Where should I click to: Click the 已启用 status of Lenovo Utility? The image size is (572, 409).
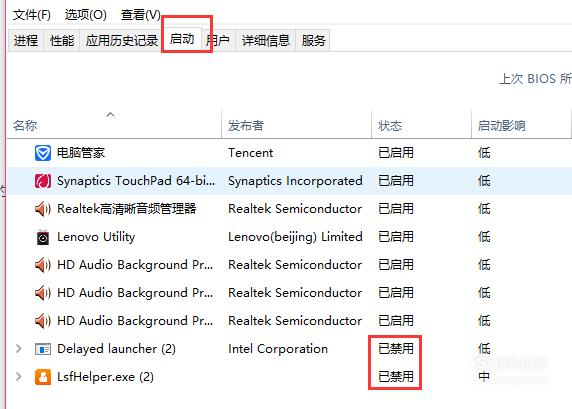click(x=396, y=237)
